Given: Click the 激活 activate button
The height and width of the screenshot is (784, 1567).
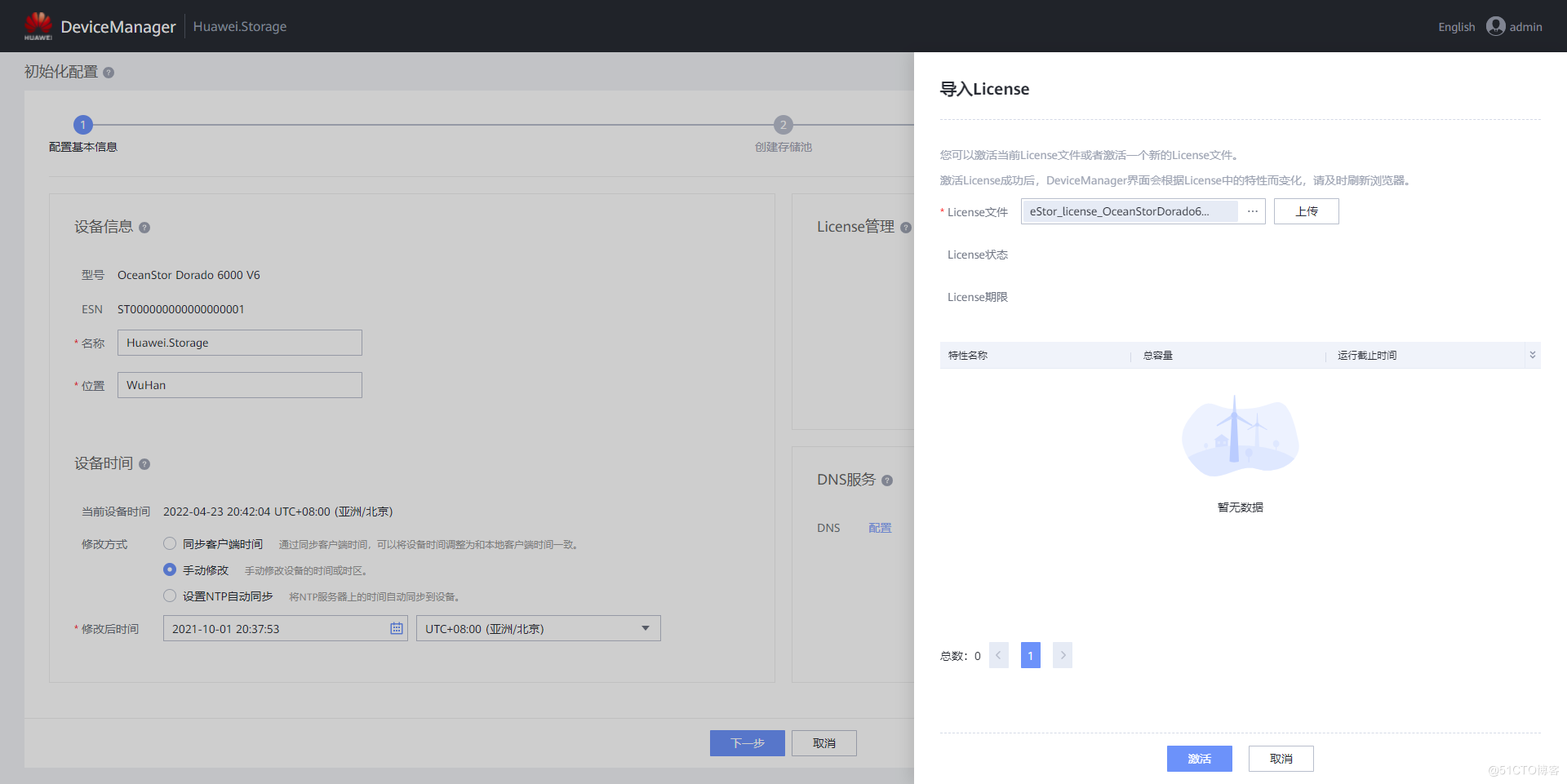Looking at the screenshot, I should point(1199,759).
